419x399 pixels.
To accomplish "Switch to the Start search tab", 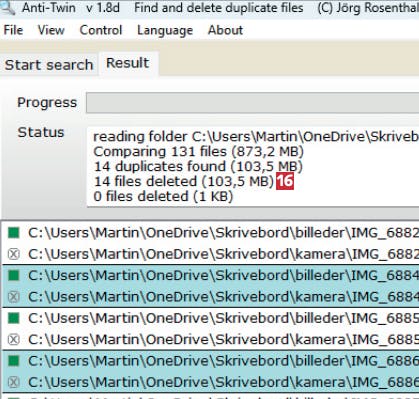I will click(49, 65).
